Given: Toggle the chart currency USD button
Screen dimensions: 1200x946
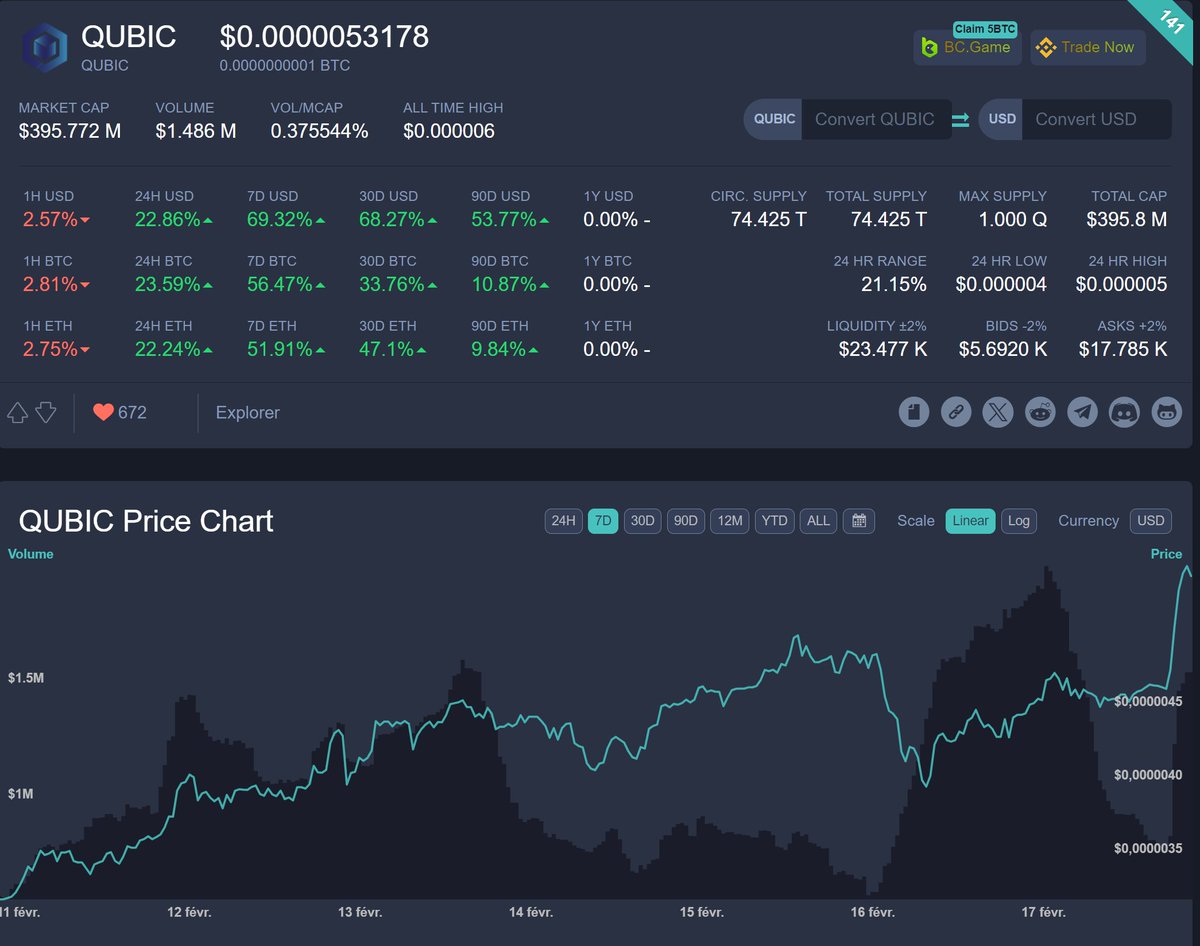Looking at the screenshot, I should tap(1151, 521).
